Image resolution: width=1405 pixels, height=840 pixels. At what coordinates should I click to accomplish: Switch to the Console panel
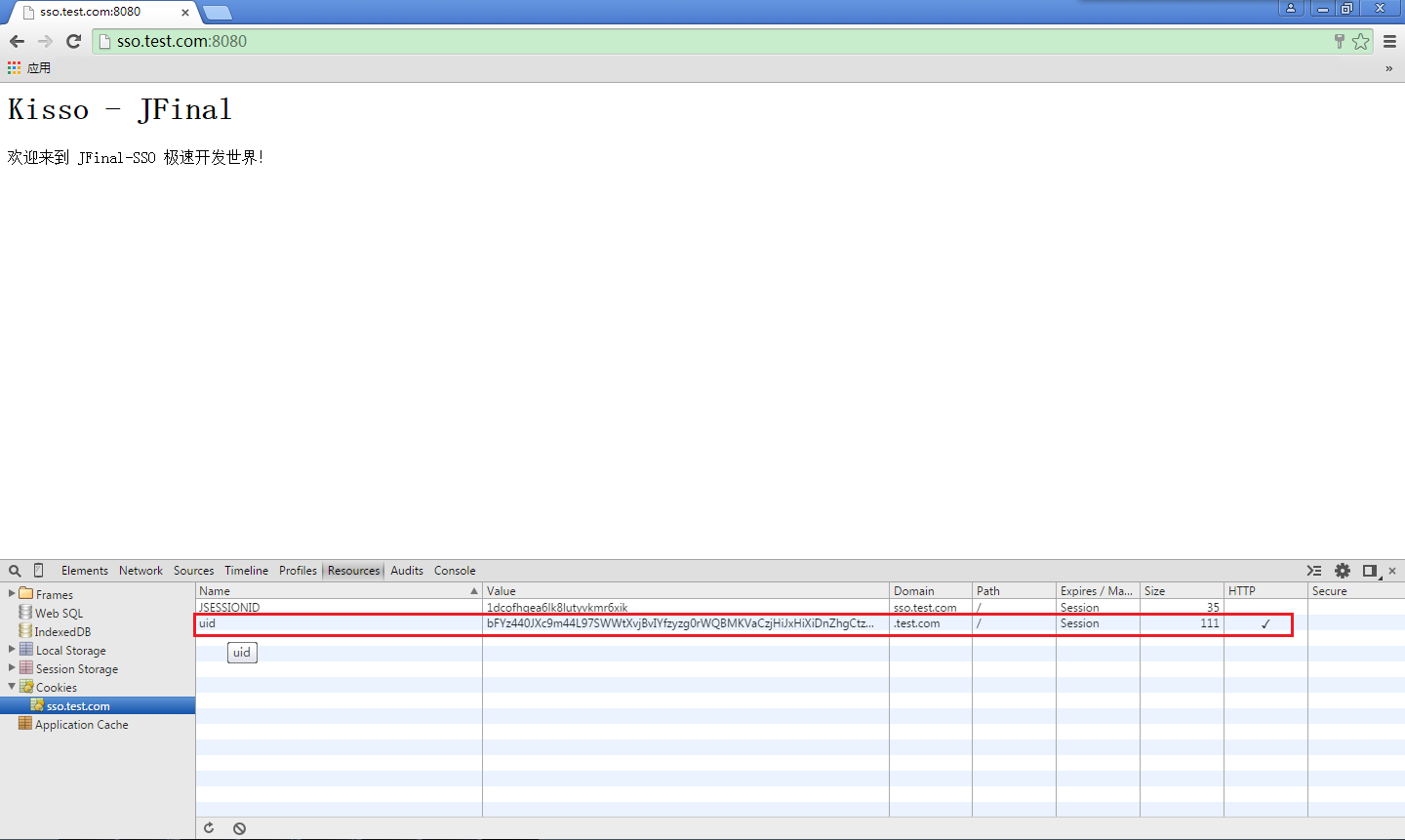455,571
